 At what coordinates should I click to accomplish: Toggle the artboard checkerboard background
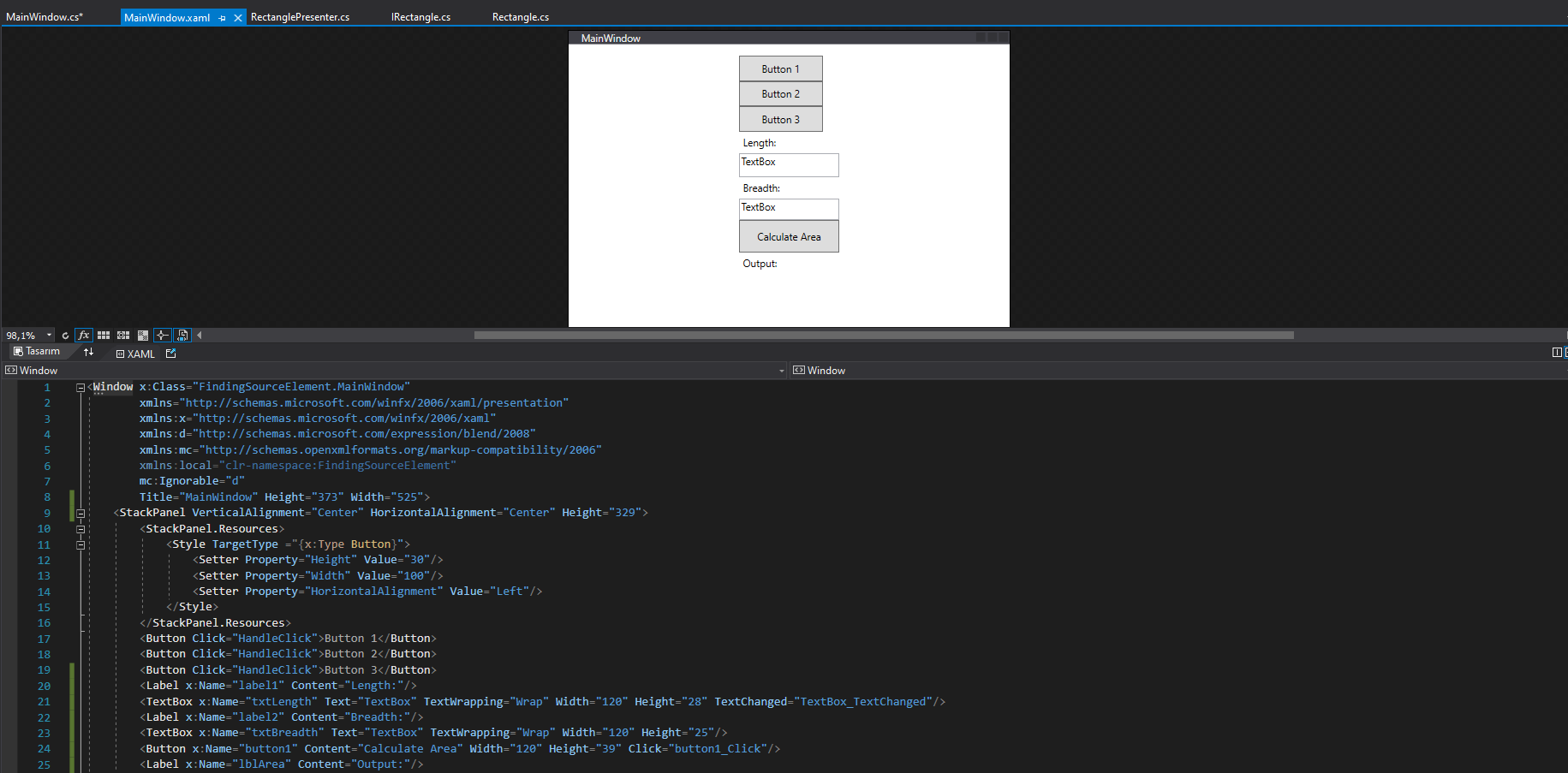click(x=143, y=336)
